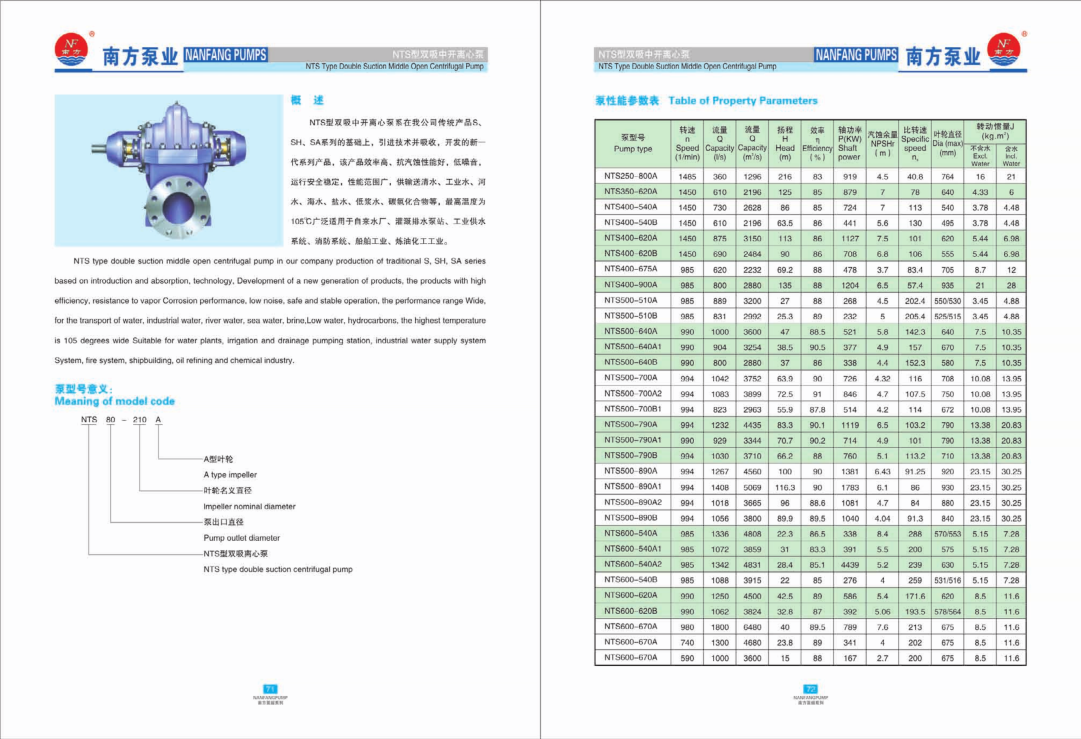
Task: Click the page number 72 badge
Action: 811,689
